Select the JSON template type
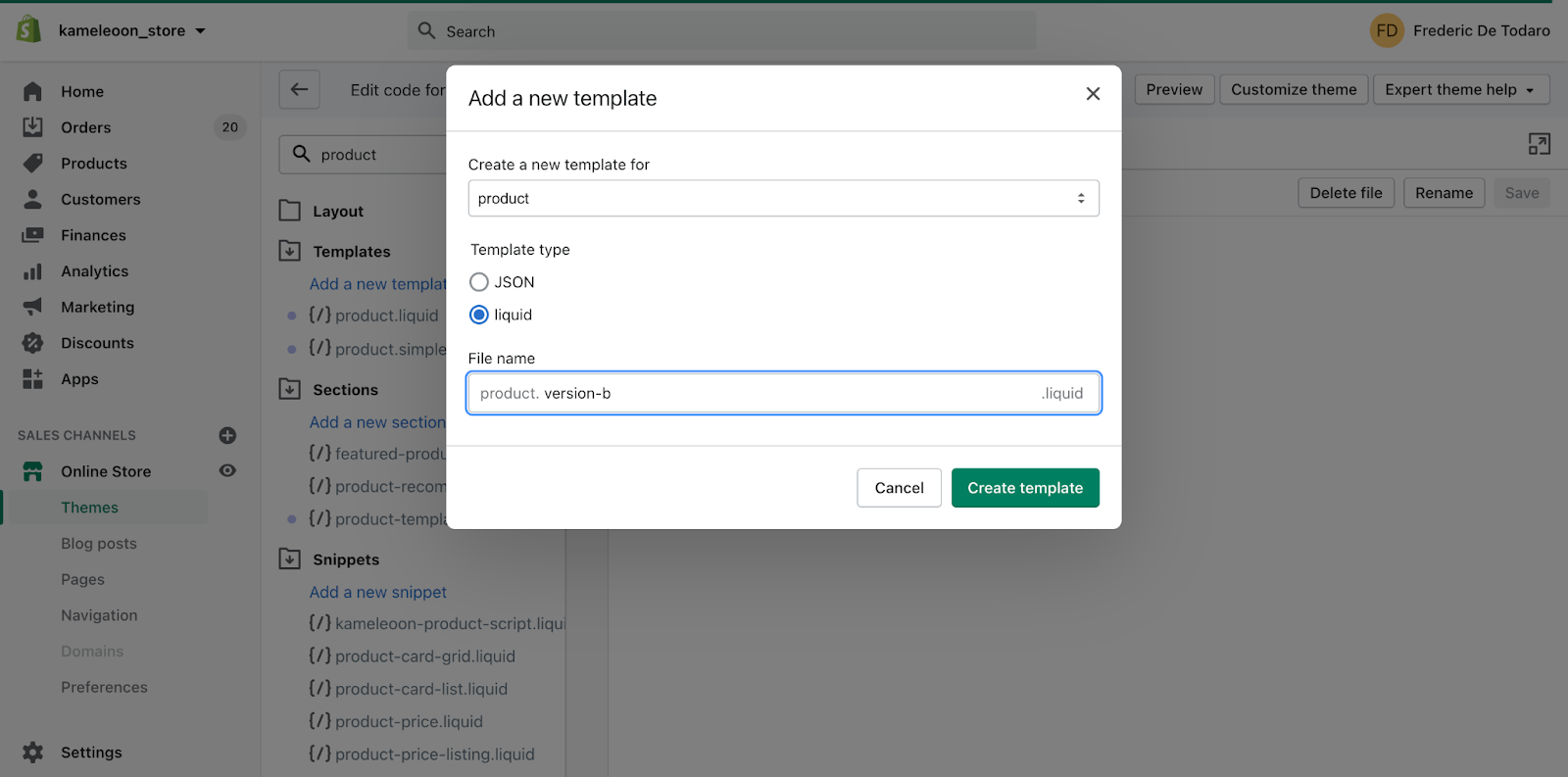 pyautogui.click(x=479, y=282)
